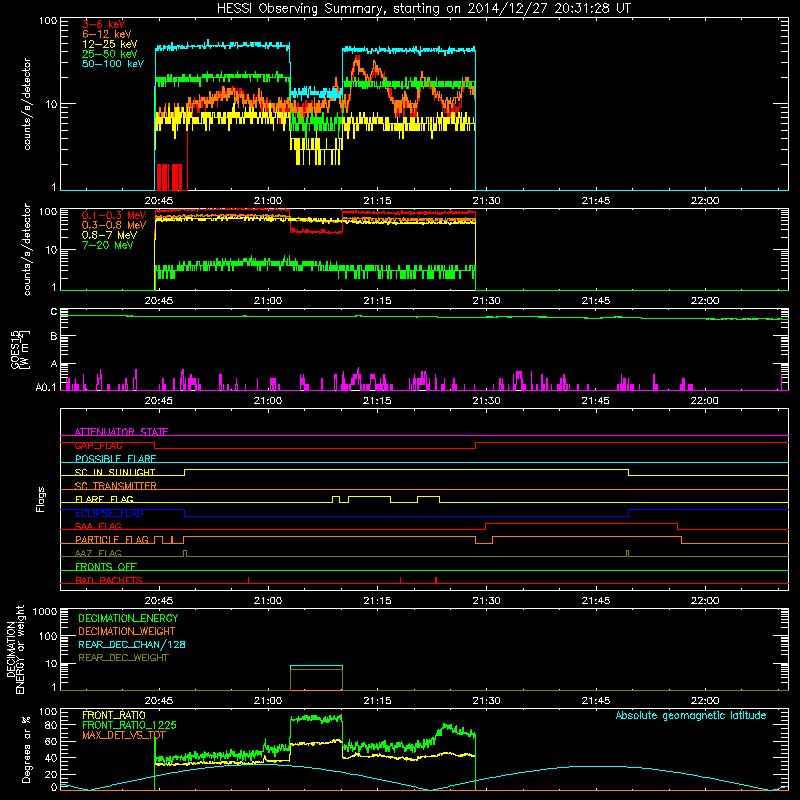Select the 22:00 tick under GOES15 plot
Image resolution: width=800 pixels, height=800 pixels.
click(705, 401)
